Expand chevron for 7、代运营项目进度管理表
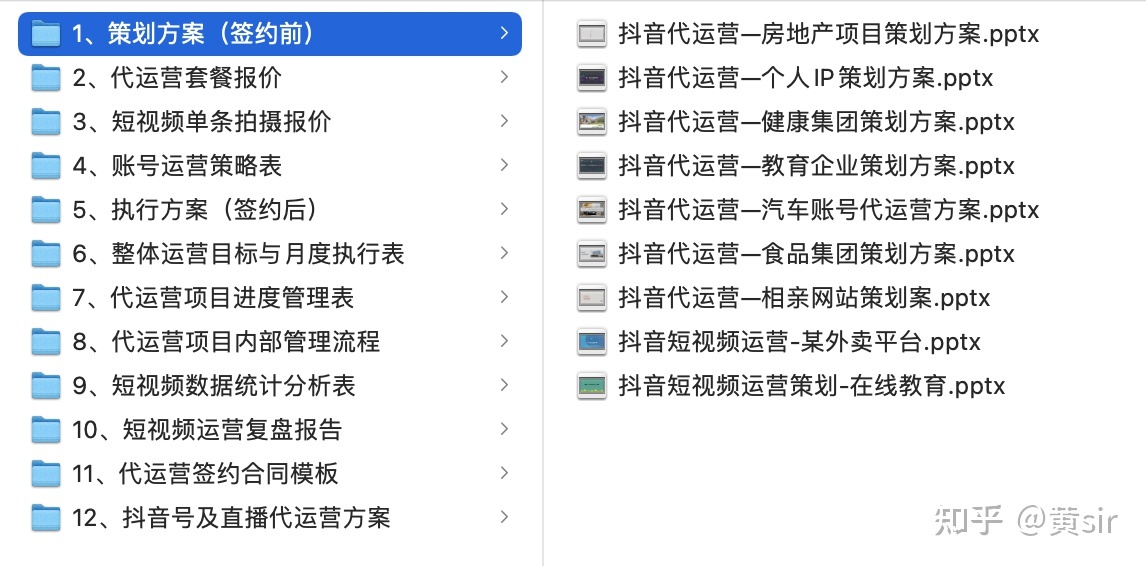The width and height of the screenshot is (1146, 566). click(x=504, y=298)
